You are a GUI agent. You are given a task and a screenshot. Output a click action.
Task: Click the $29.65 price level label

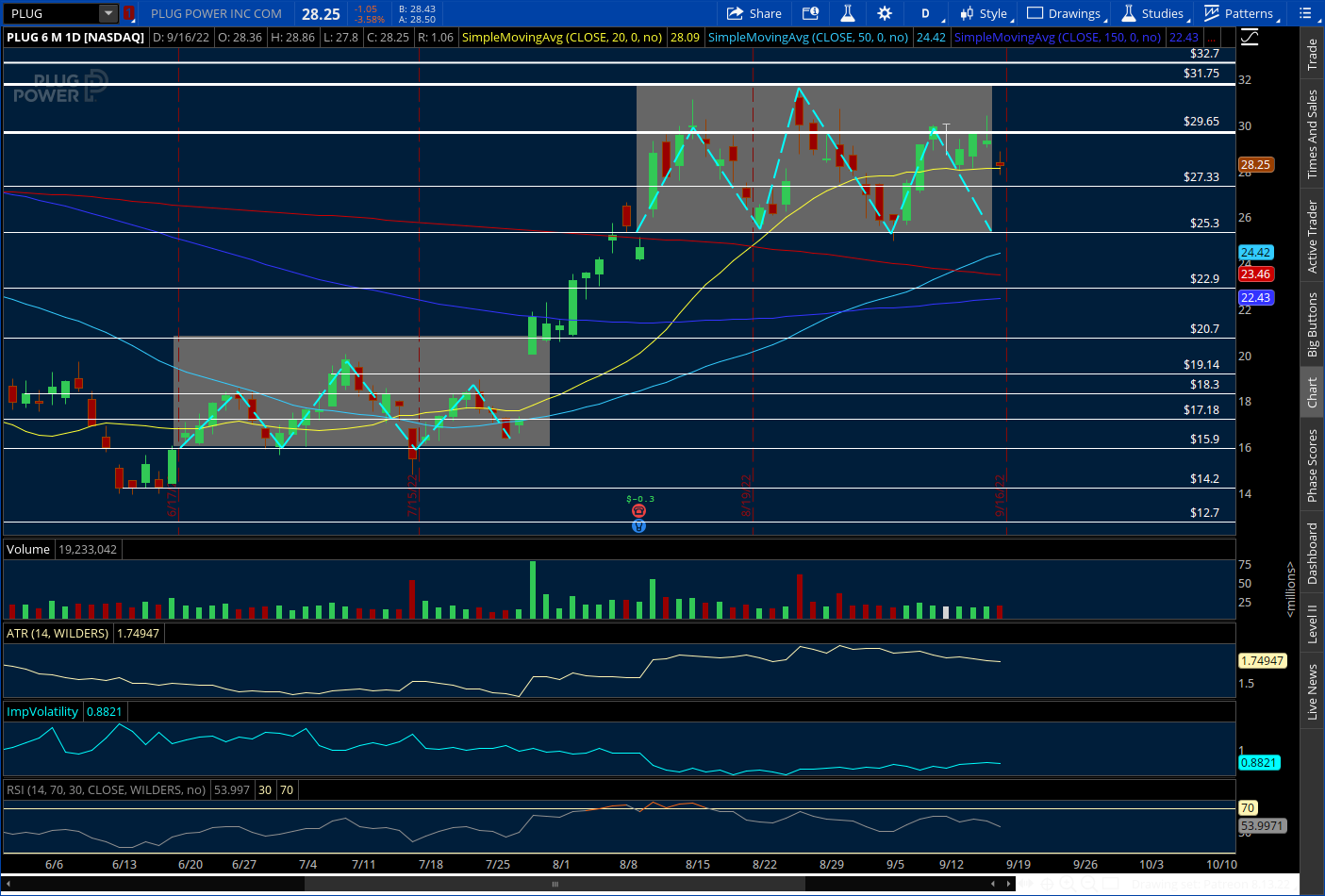click(1201, 121)
